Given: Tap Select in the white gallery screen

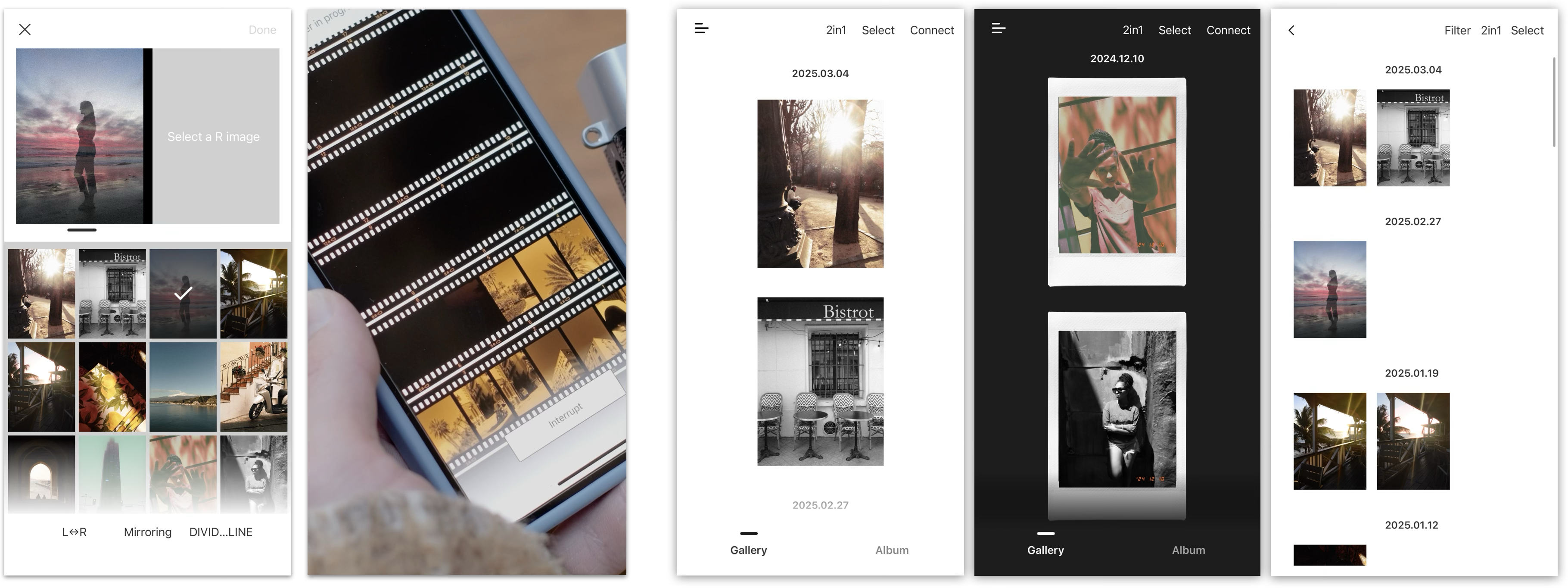Looking at the screenshot, I should 878,30.
